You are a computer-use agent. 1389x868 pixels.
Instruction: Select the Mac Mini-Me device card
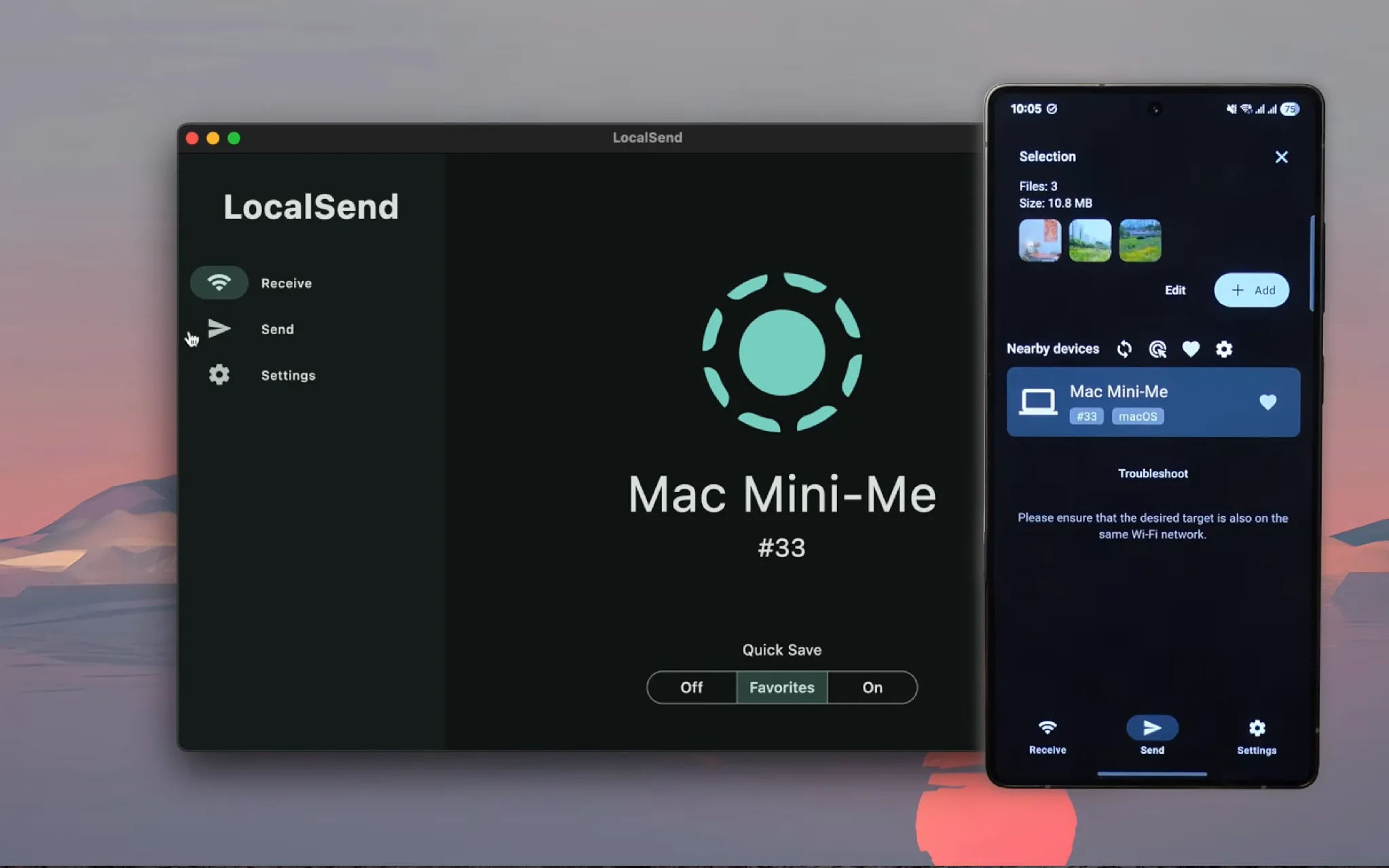(x=1153, y=402)
